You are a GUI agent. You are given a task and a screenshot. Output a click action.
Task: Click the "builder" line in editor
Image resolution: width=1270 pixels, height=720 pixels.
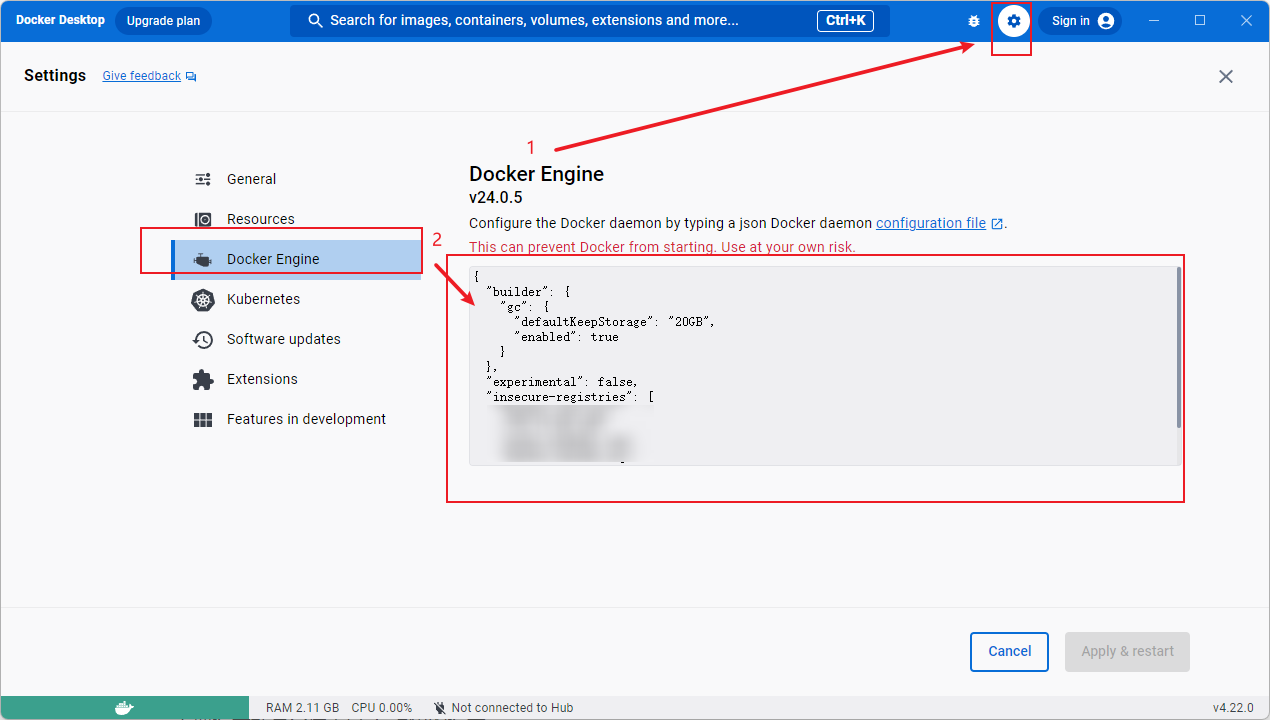(x=528, y=292)
